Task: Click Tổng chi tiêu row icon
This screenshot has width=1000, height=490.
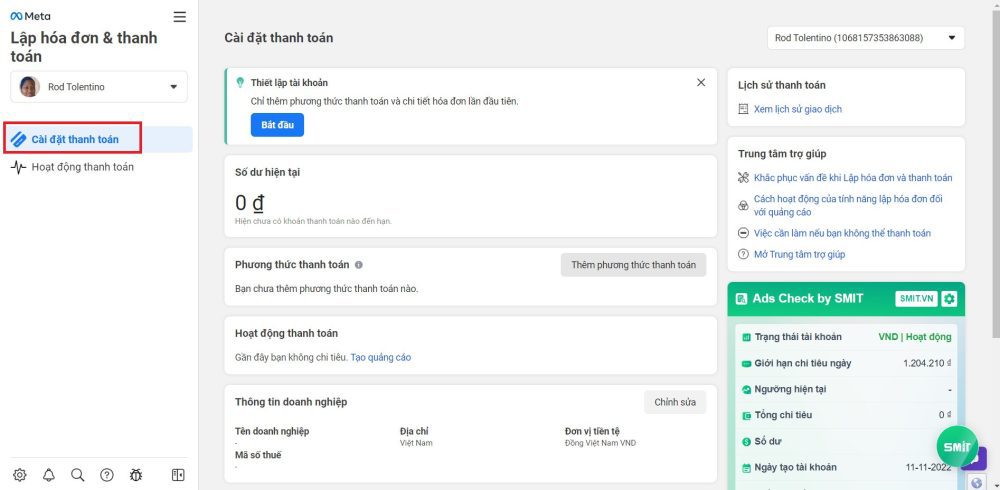Action: tap(746, 415)
